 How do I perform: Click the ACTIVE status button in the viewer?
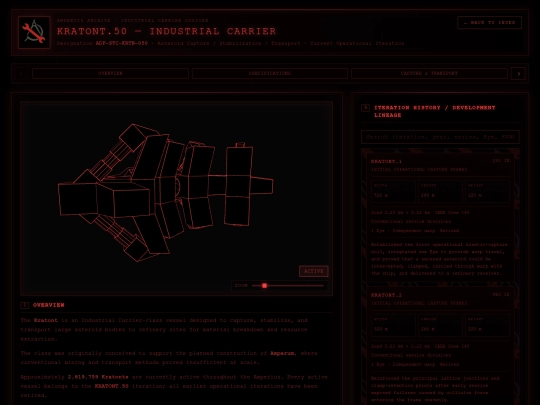point(313,271)
